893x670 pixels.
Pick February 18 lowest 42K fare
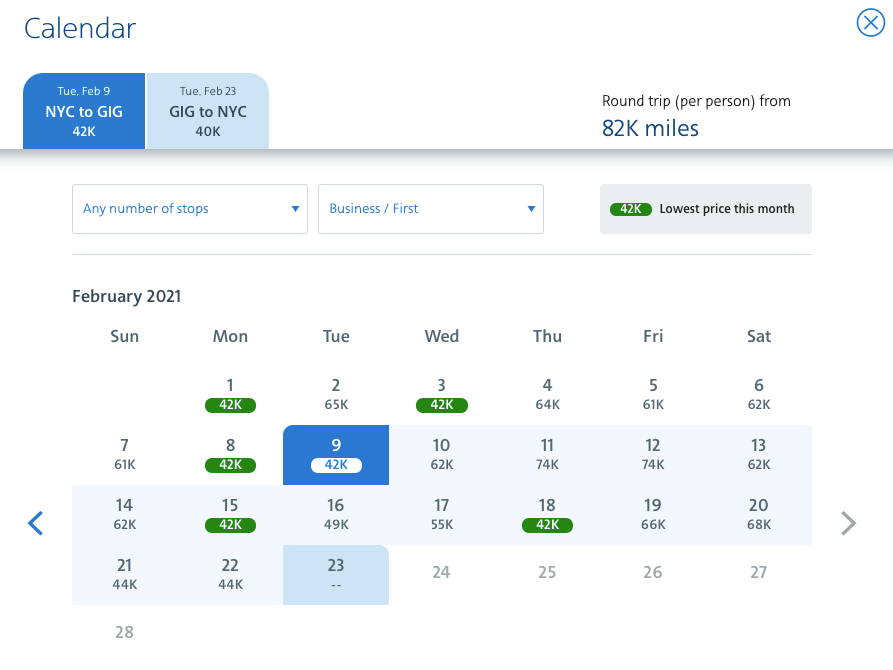pos(547,514)
